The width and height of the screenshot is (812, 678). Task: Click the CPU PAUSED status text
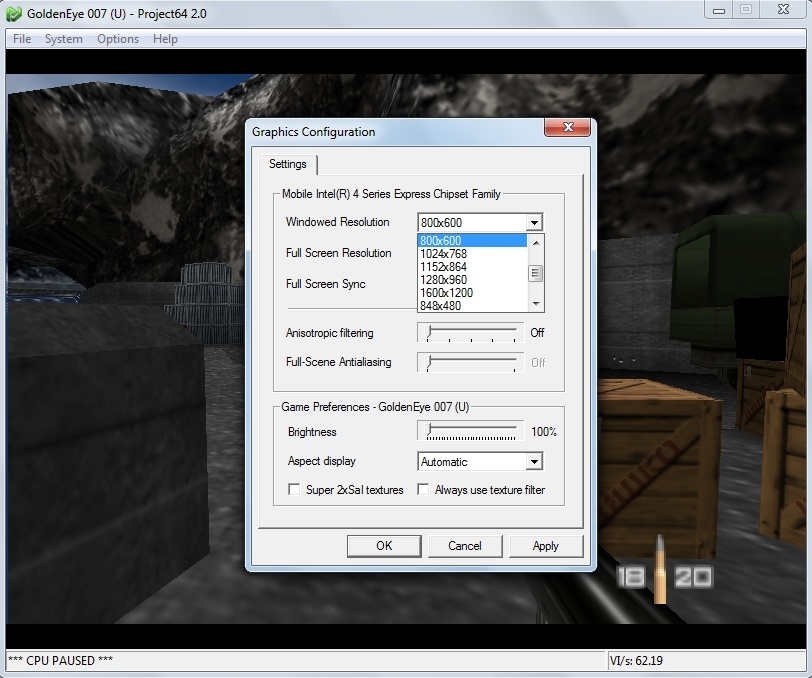(61, 661)
